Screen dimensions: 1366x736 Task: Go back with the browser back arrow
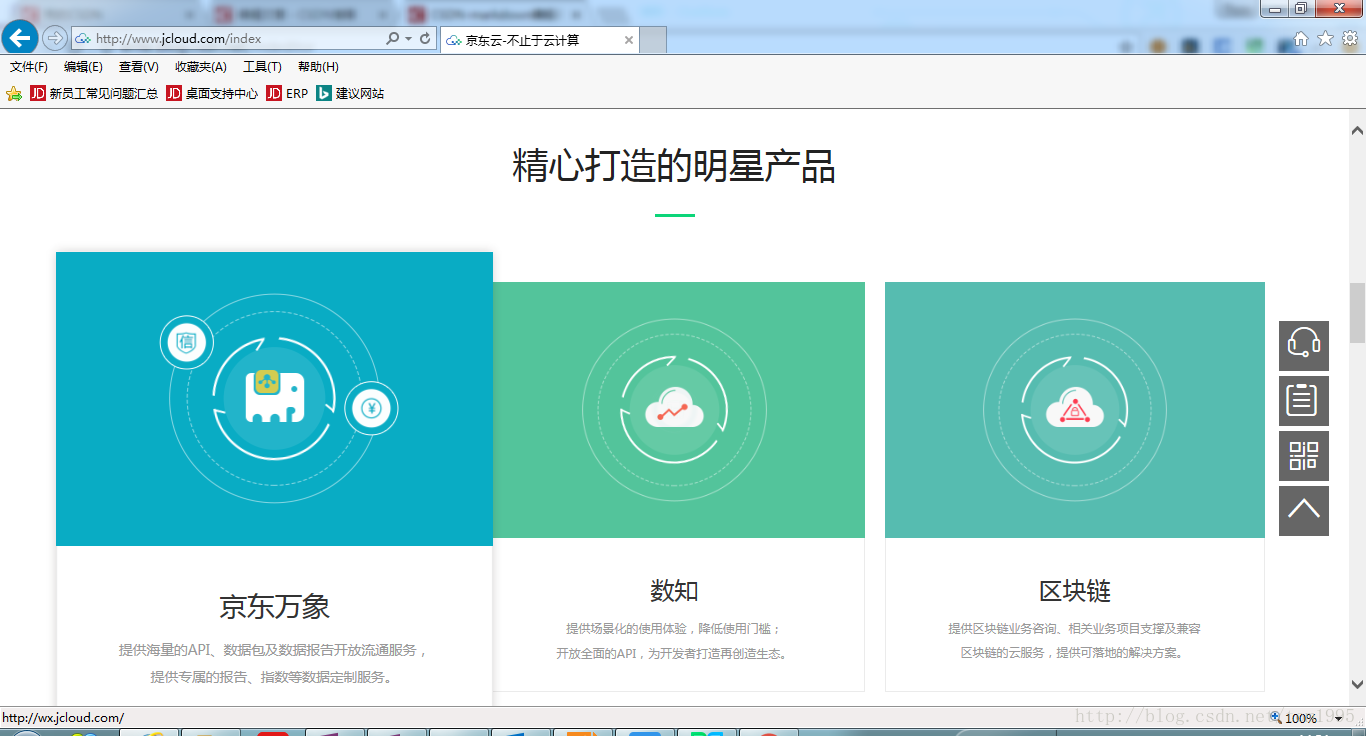20,38
